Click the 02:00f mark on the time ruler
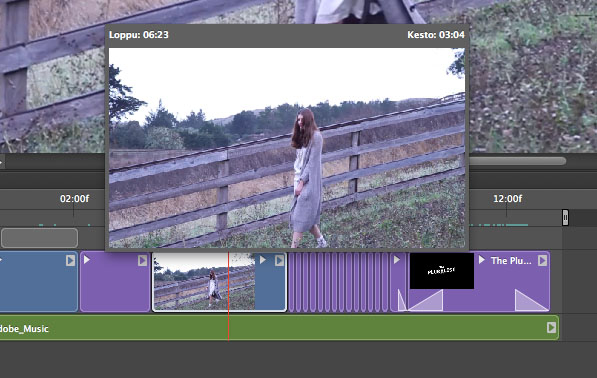Image resolution: width=597 pixels, height=378 pixels. click(74, 199)
